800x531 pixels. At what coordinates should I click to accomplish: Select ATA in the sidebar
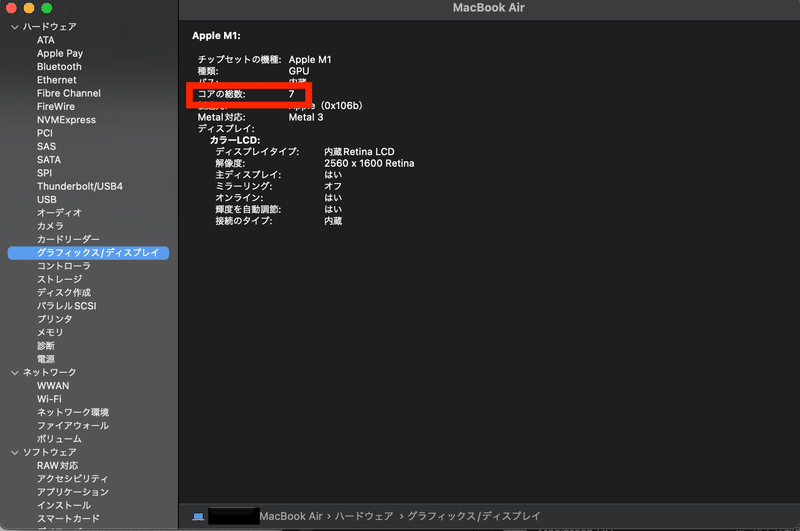point(45,40)
